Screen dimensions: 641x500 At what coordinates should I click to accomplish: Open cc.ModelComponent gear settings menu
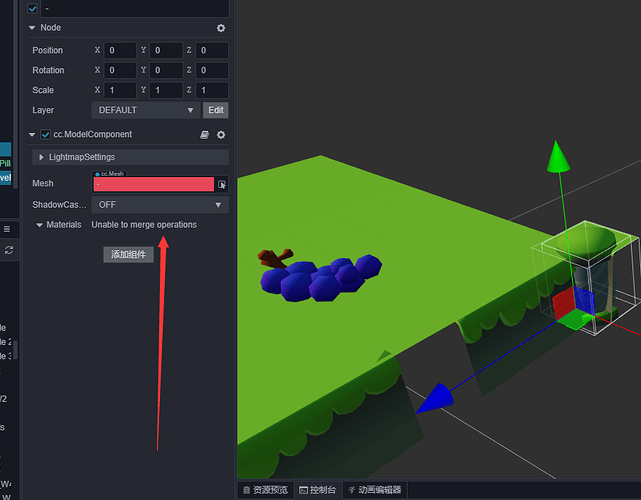click(x=221, y=135)
